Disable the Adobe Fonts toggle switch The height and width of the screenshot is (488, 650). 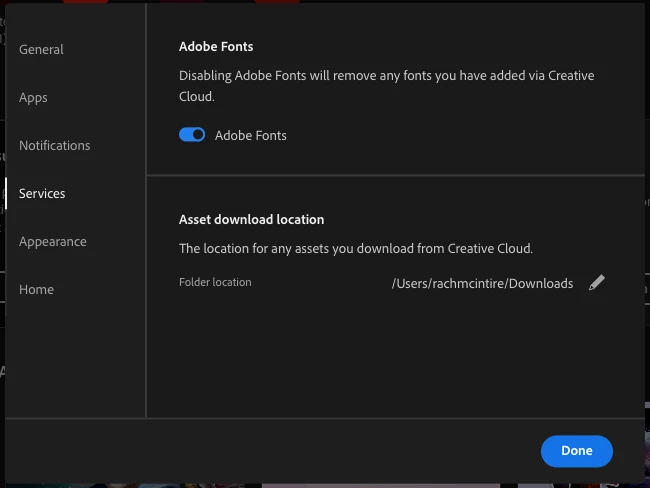(x=192, y=135)
